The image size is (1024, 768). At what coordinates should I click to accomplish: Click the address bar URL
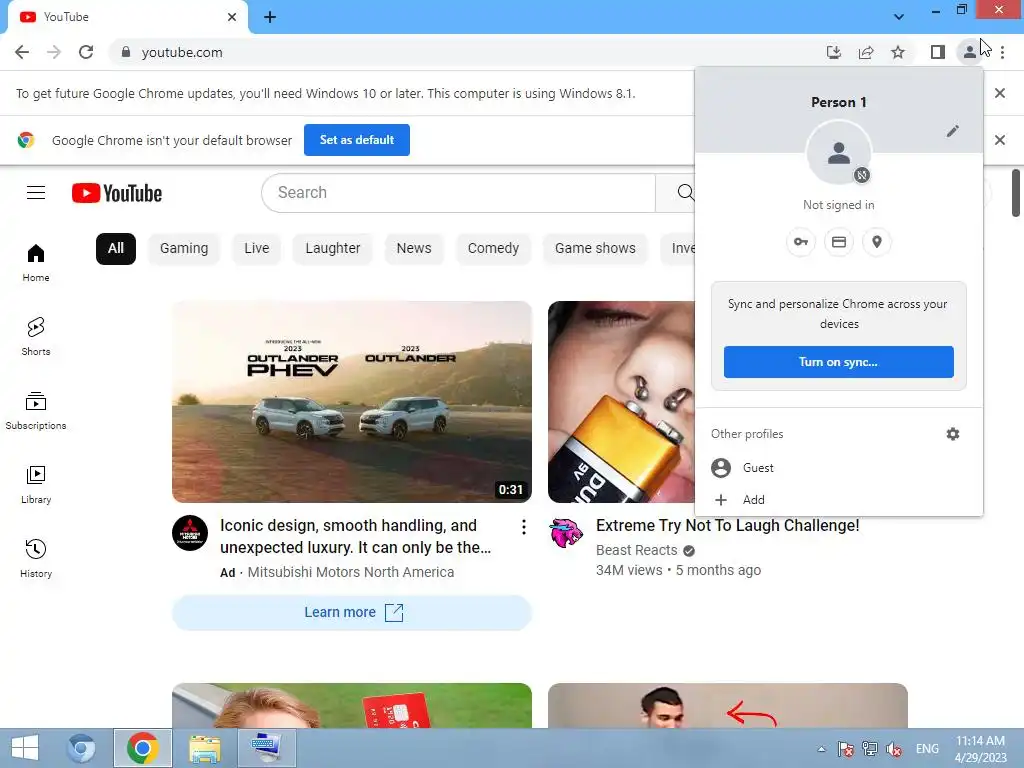coord(182,52)
